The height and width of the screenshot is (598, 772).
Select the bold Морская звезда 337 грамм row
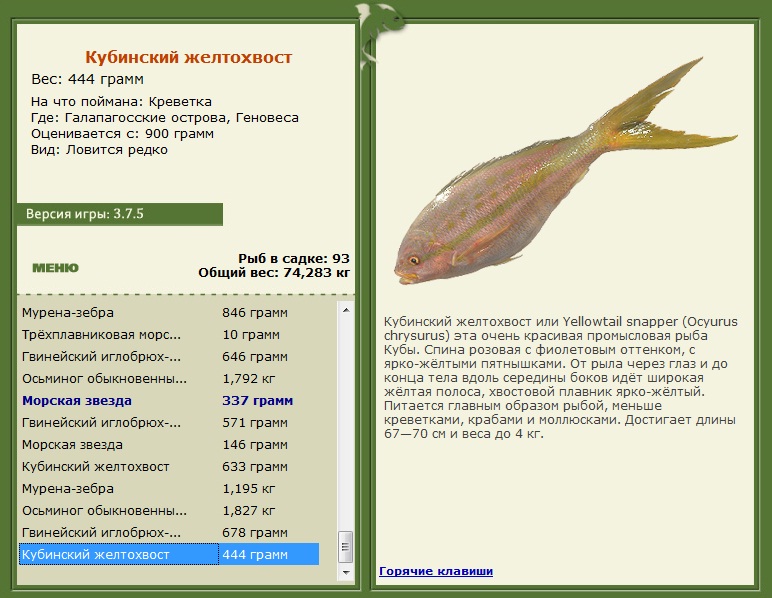[169, 401]
